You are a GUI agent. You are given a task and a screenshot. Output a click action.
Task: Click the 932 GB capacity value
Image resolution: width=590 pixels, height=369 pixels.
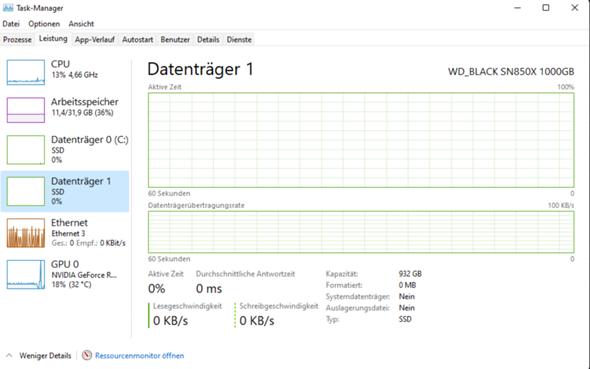(410, 274)
